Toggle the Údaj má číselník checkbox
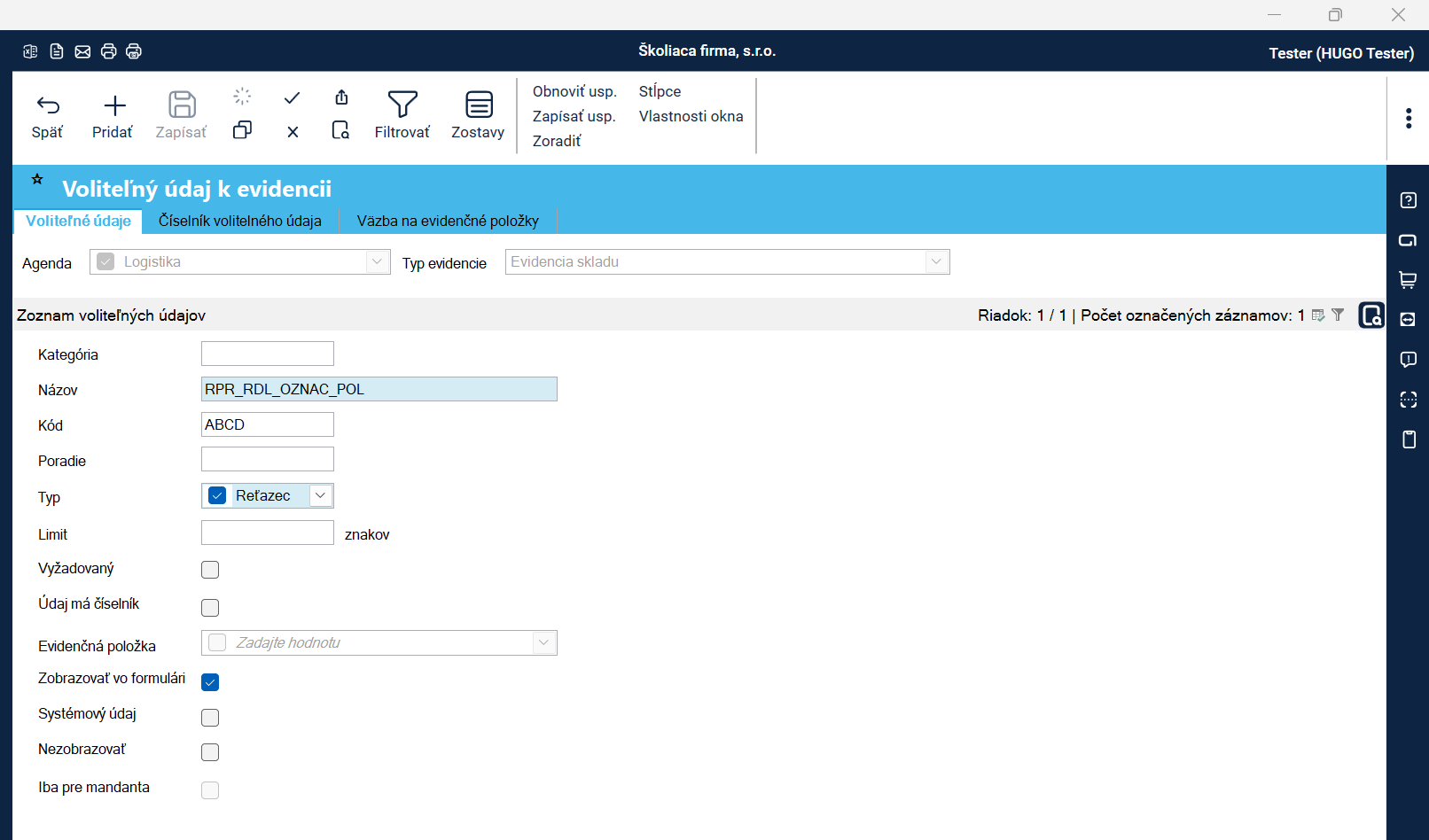Image resolution: width=1429 pixels, height=840 pixels. tap(210, 608)
